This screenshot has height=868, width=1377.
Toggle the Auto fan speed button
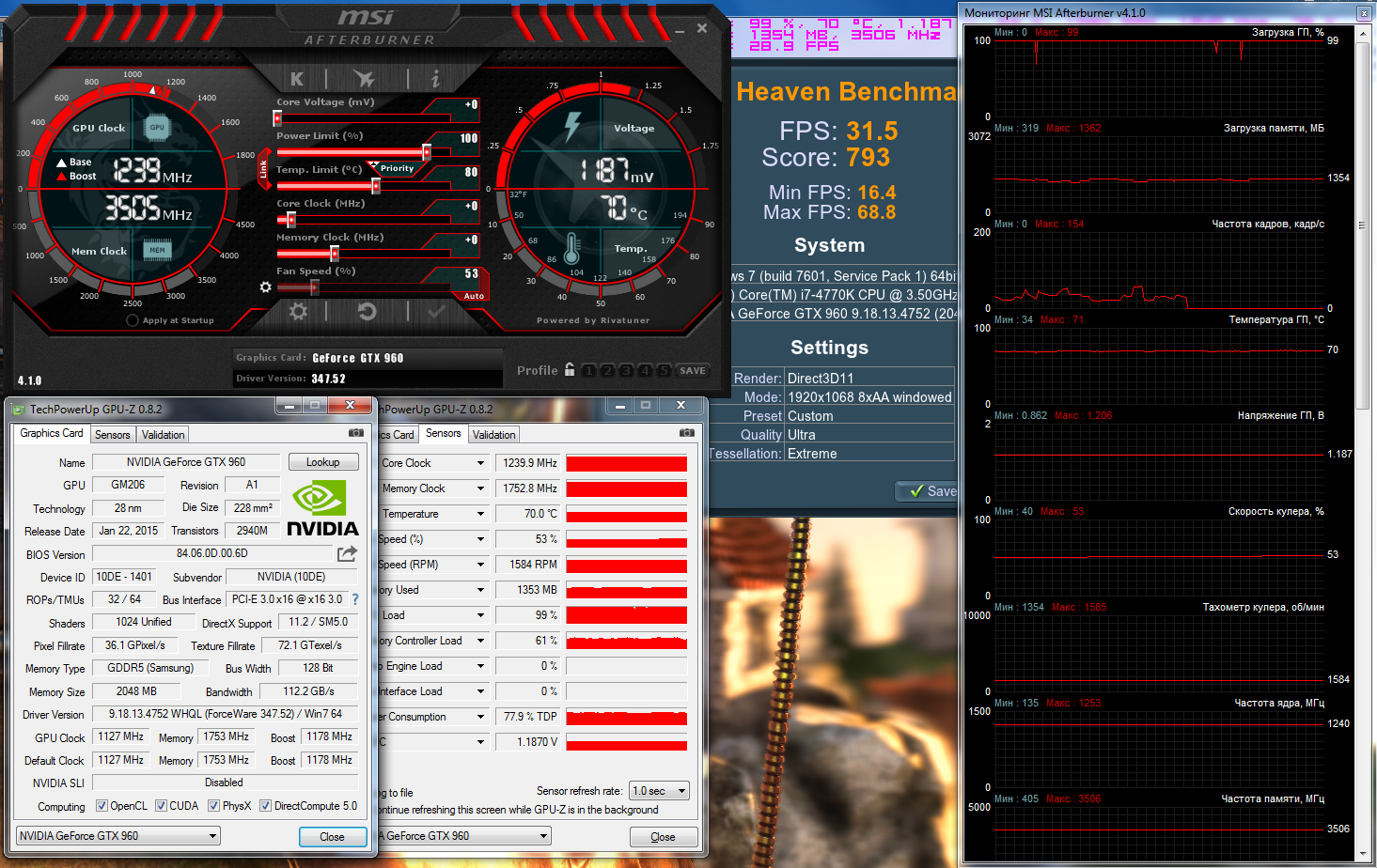pos(474,296)
